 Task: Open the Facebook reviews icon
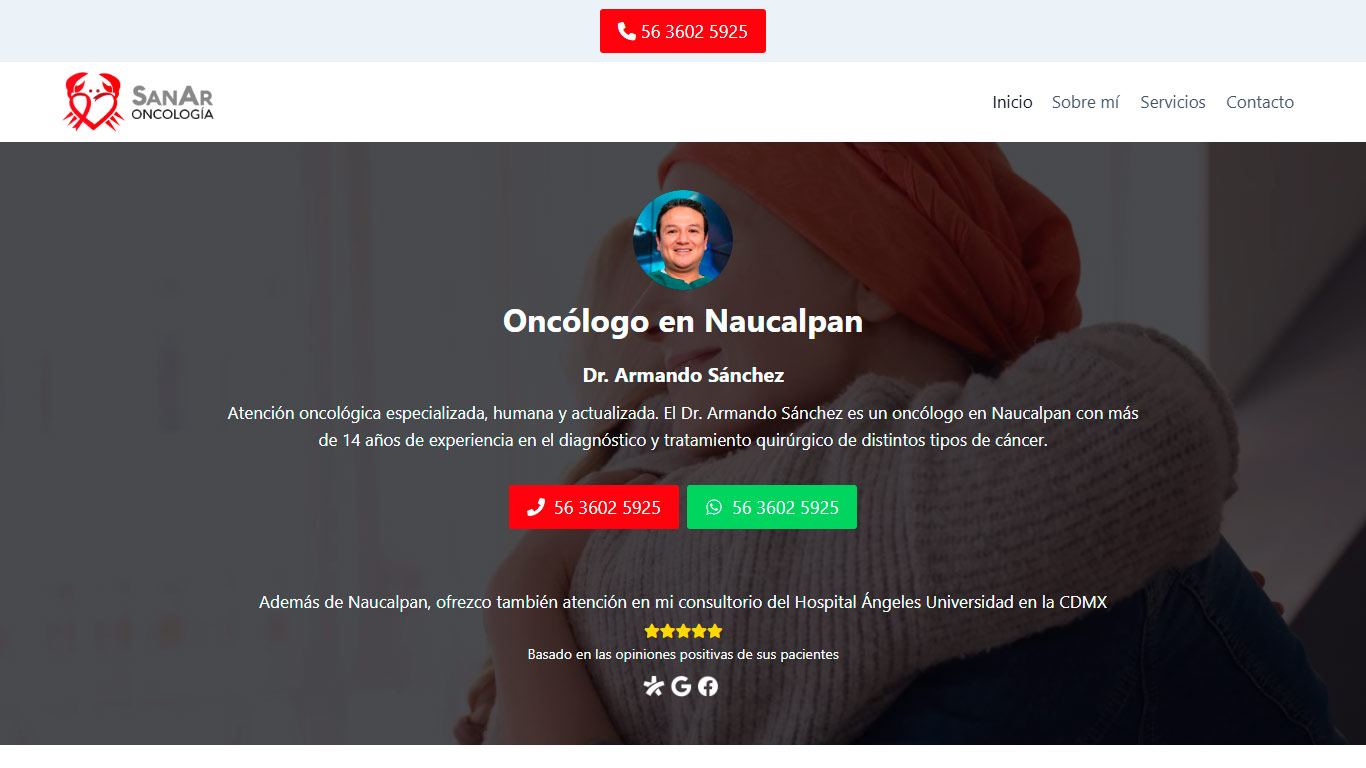(708, 686)
